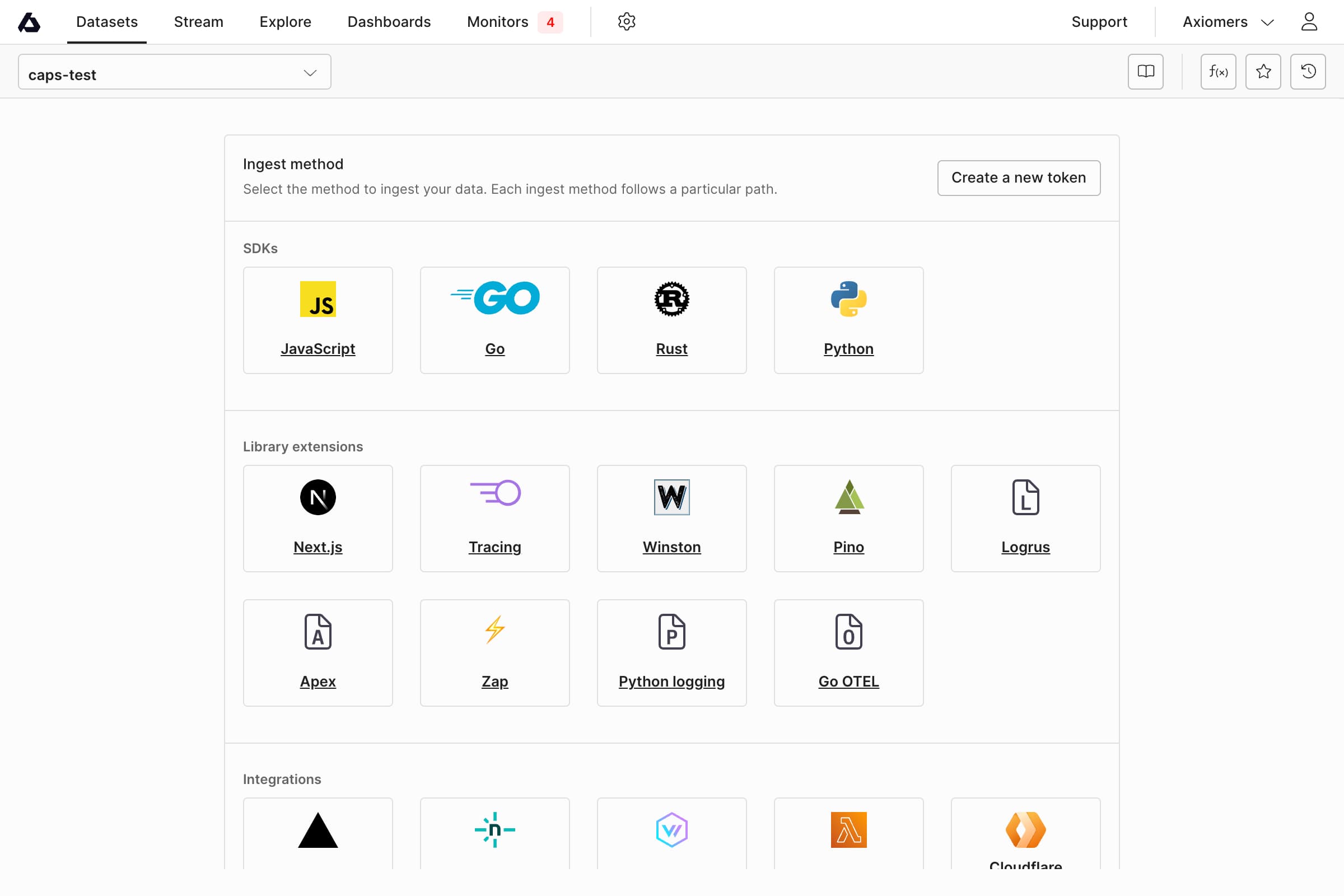
Task: Open the settings gear icon
Action: tap(626, 22)
